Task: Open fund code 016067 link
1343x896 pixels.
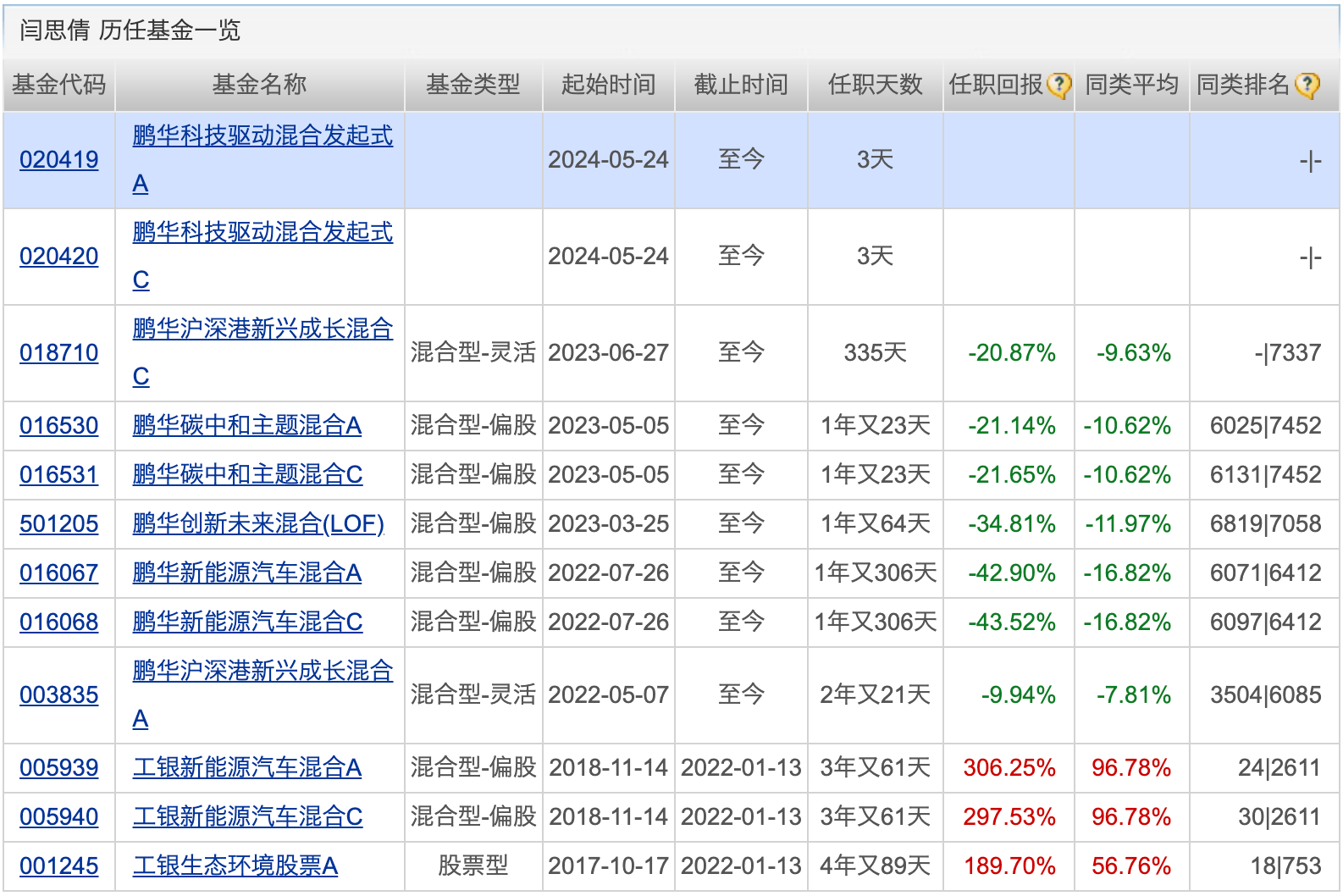Action: click(x=59, y=572)
